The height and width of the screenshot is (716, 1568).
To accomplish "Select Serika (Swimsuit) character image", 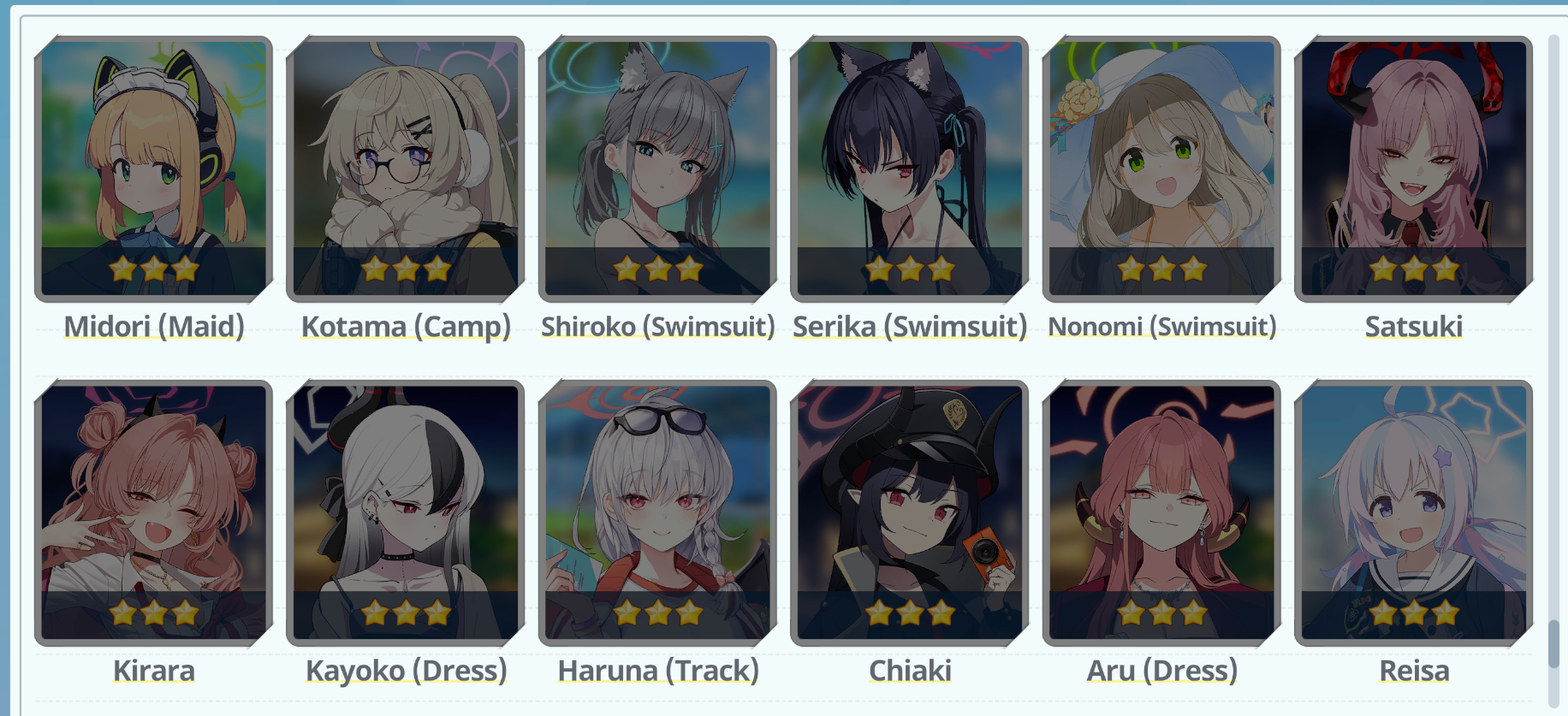I will [910, 169].
